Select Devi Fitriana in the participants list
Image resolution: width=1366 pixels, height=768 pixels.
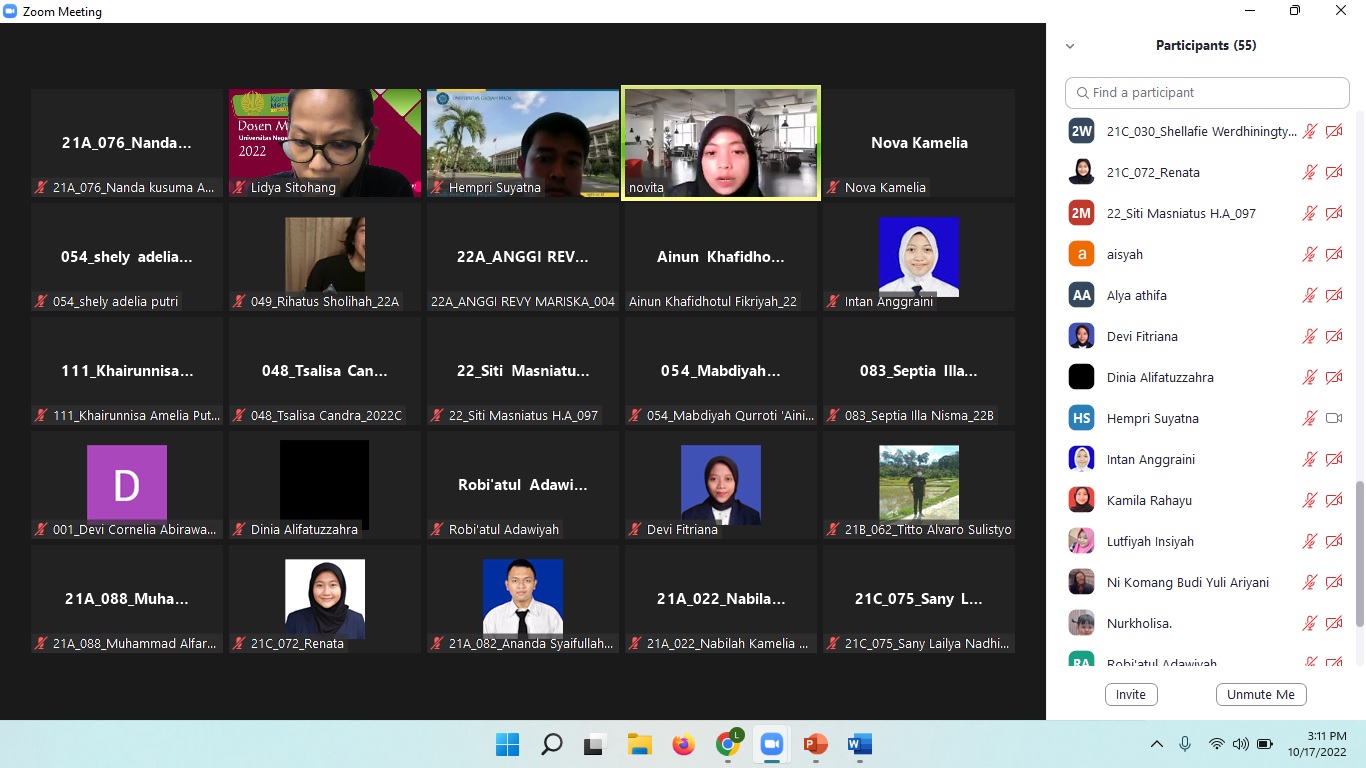point(1142,336)
